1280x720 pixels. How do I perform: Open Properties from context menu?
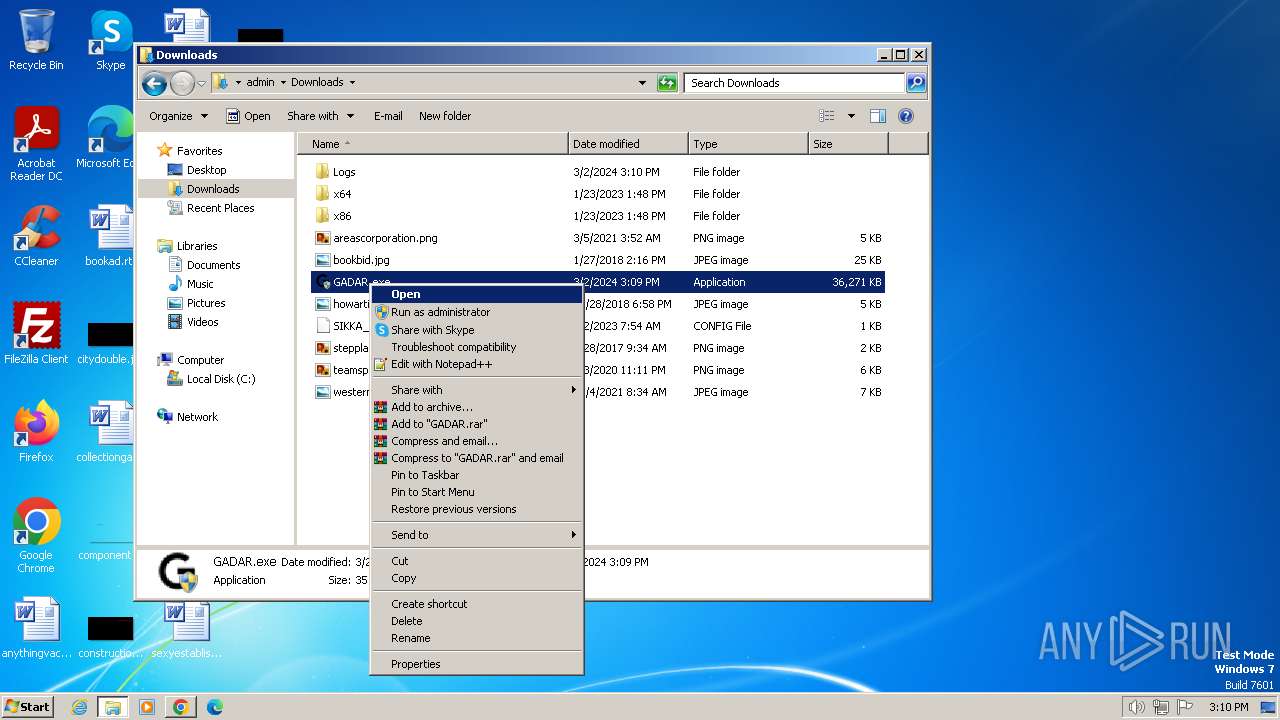[476, 664]
